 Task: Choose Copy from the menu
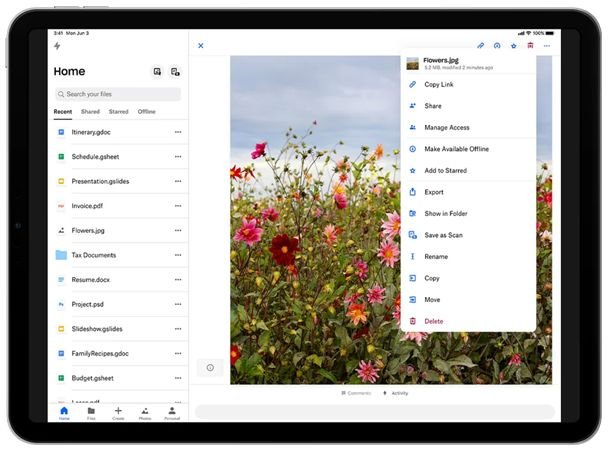[468, 278]
